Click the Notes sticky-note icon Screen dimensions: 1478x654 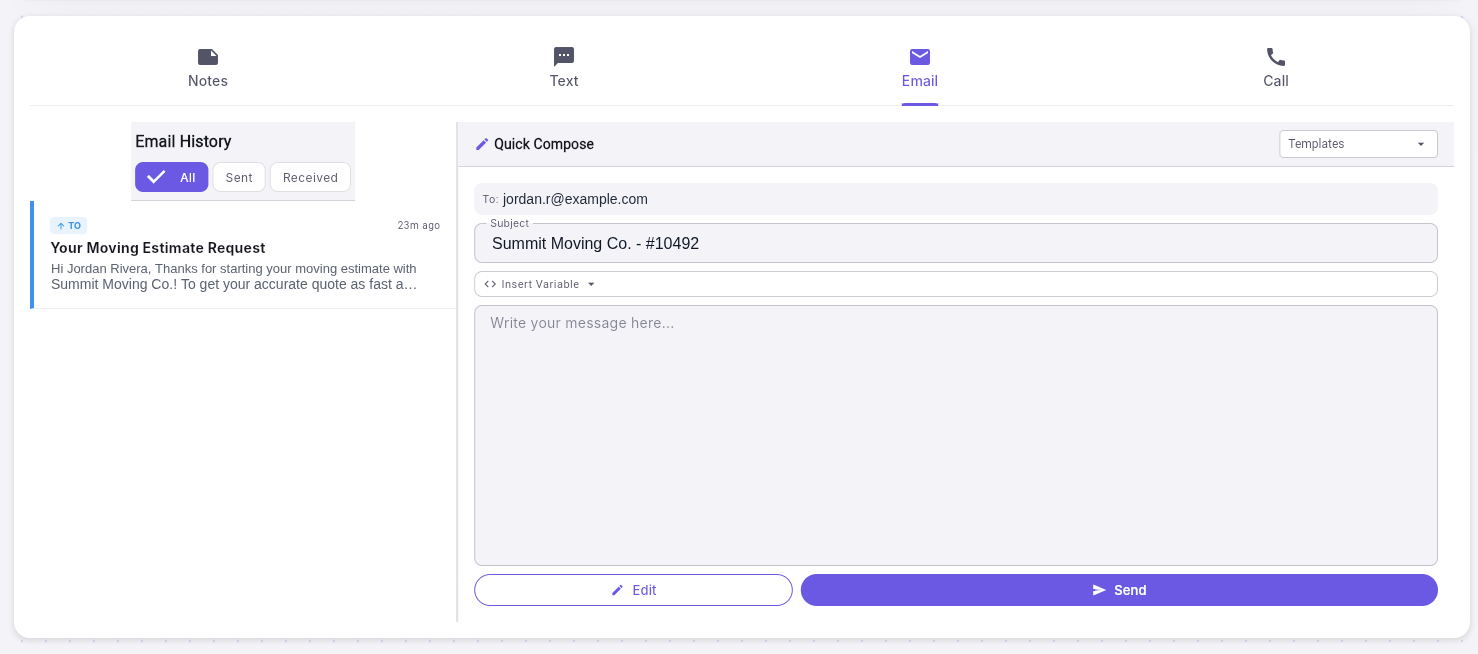pos(208,57)
